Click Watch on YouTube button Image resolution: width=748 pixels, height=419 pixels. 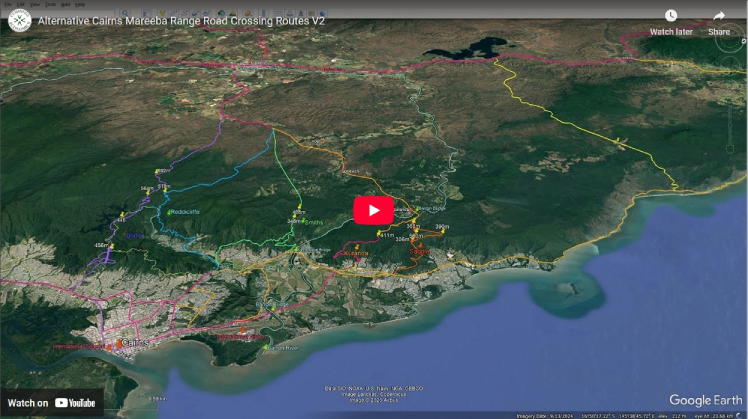[52, 402]
